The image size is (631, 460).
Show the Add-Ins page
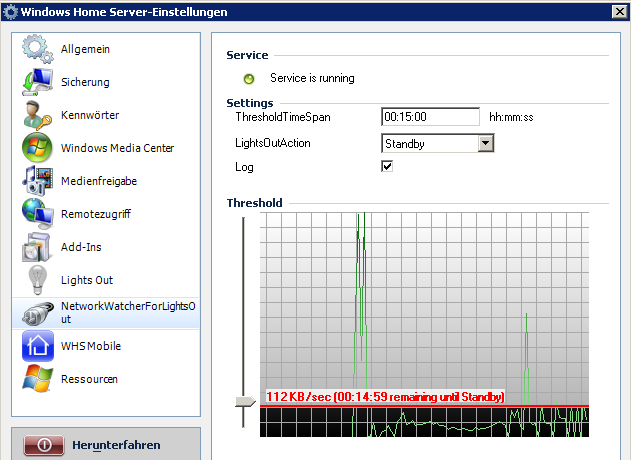pos(81,247)
